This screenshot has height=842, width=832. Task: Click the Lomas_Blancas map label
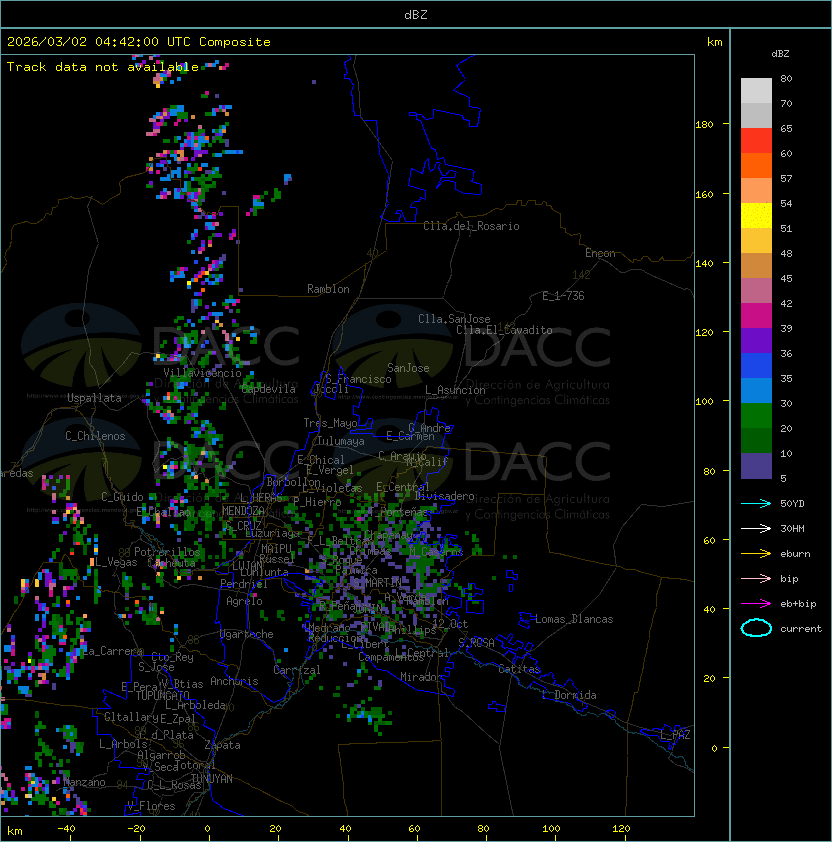point(574,619)
